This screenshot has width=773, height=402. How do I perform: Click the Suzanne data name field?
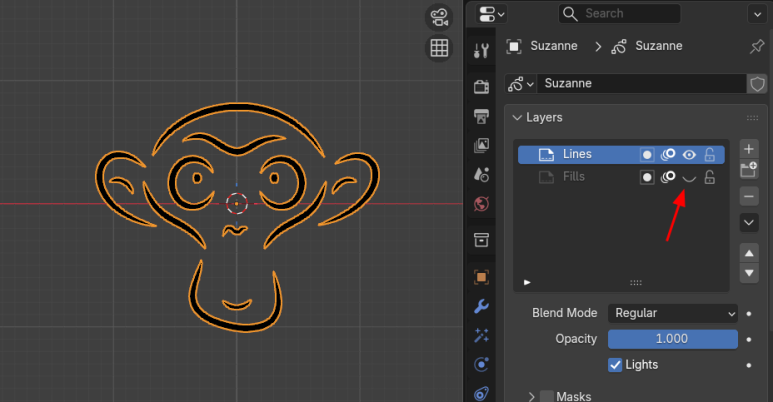641,84
